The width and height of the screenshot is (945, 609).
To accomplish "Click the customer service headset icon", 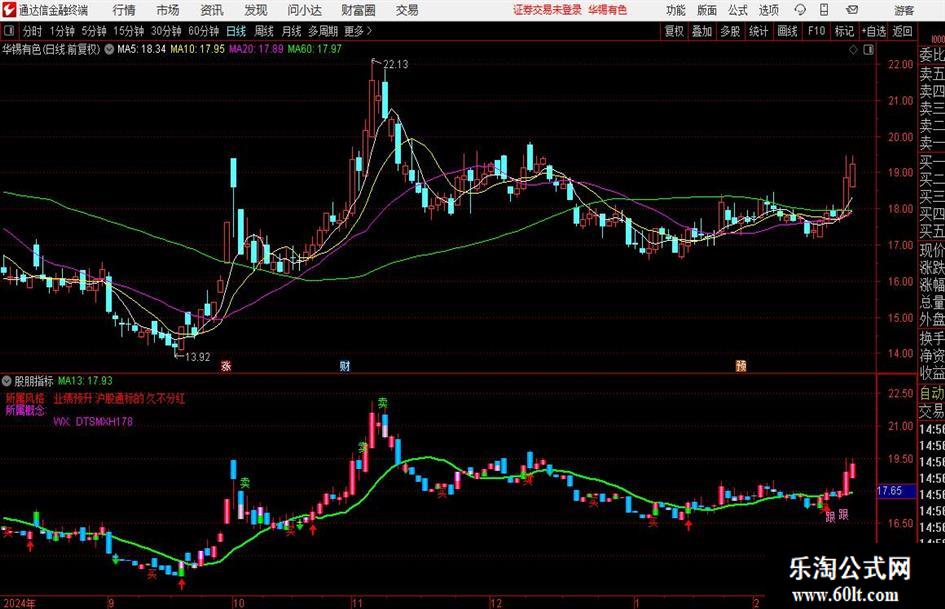I will (800, 10).
